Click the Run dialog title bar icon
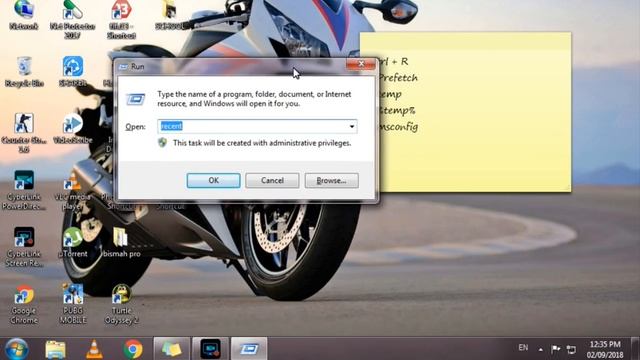The height and width of the screenshot is (360, 640). point(123,67)
